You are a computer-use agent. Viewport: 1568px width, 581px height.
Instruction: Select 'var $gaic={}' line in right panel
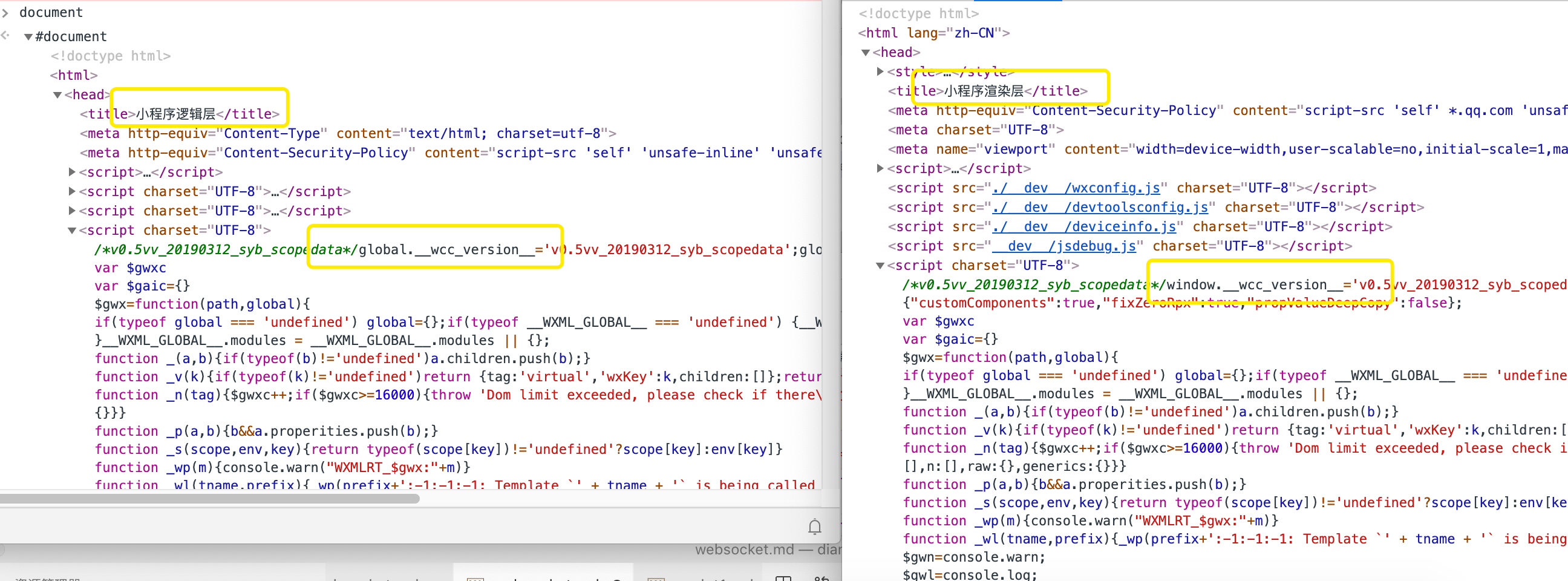click(950, 340)
